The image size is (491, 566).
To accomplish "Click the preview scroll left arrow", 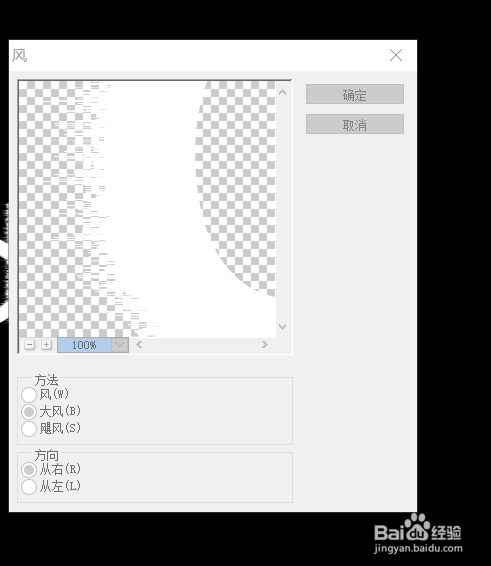I will (139, 345).
